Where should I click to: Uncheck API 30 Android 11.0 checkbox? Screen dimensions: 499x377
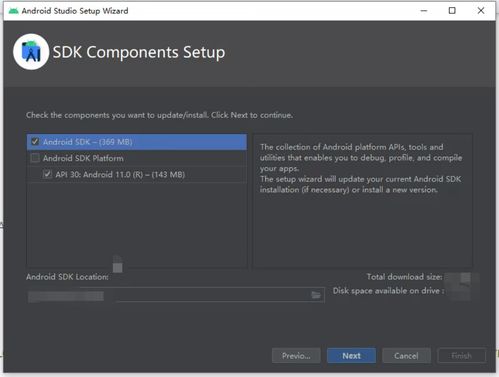click(47, 174)
